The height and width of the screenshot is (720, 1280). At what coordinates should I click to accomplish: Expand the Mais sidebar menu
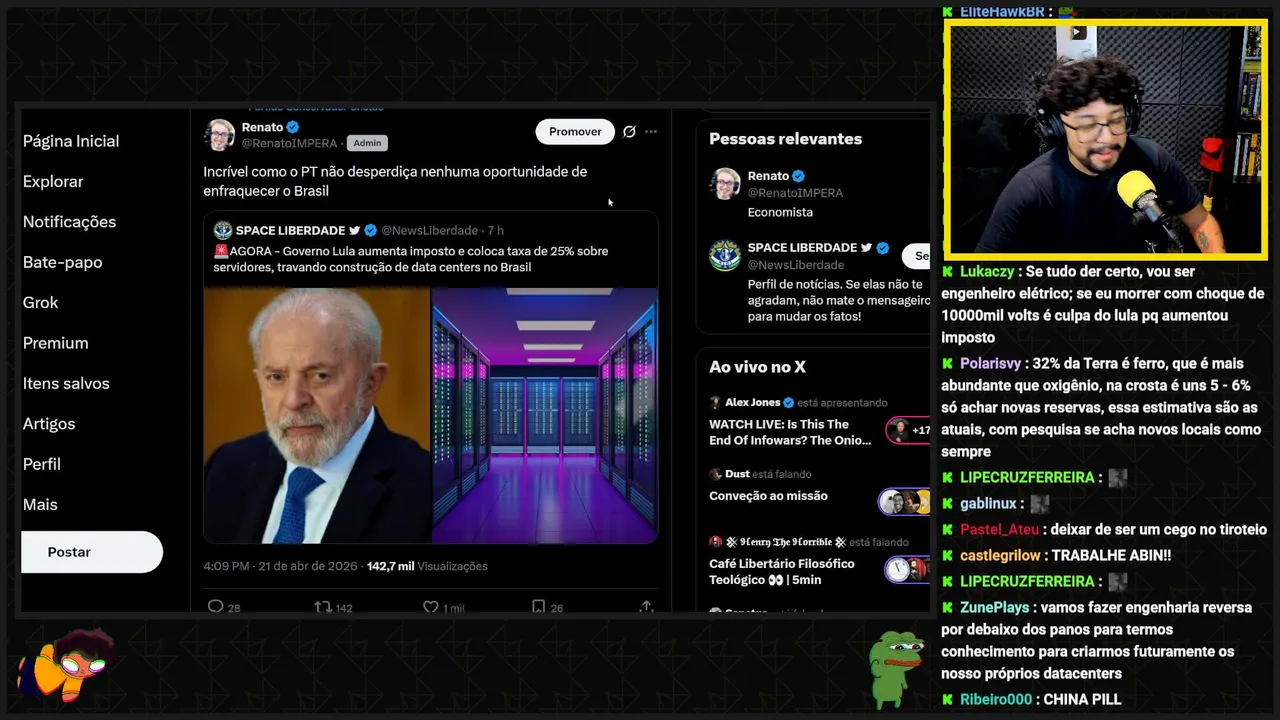point(40,504)
